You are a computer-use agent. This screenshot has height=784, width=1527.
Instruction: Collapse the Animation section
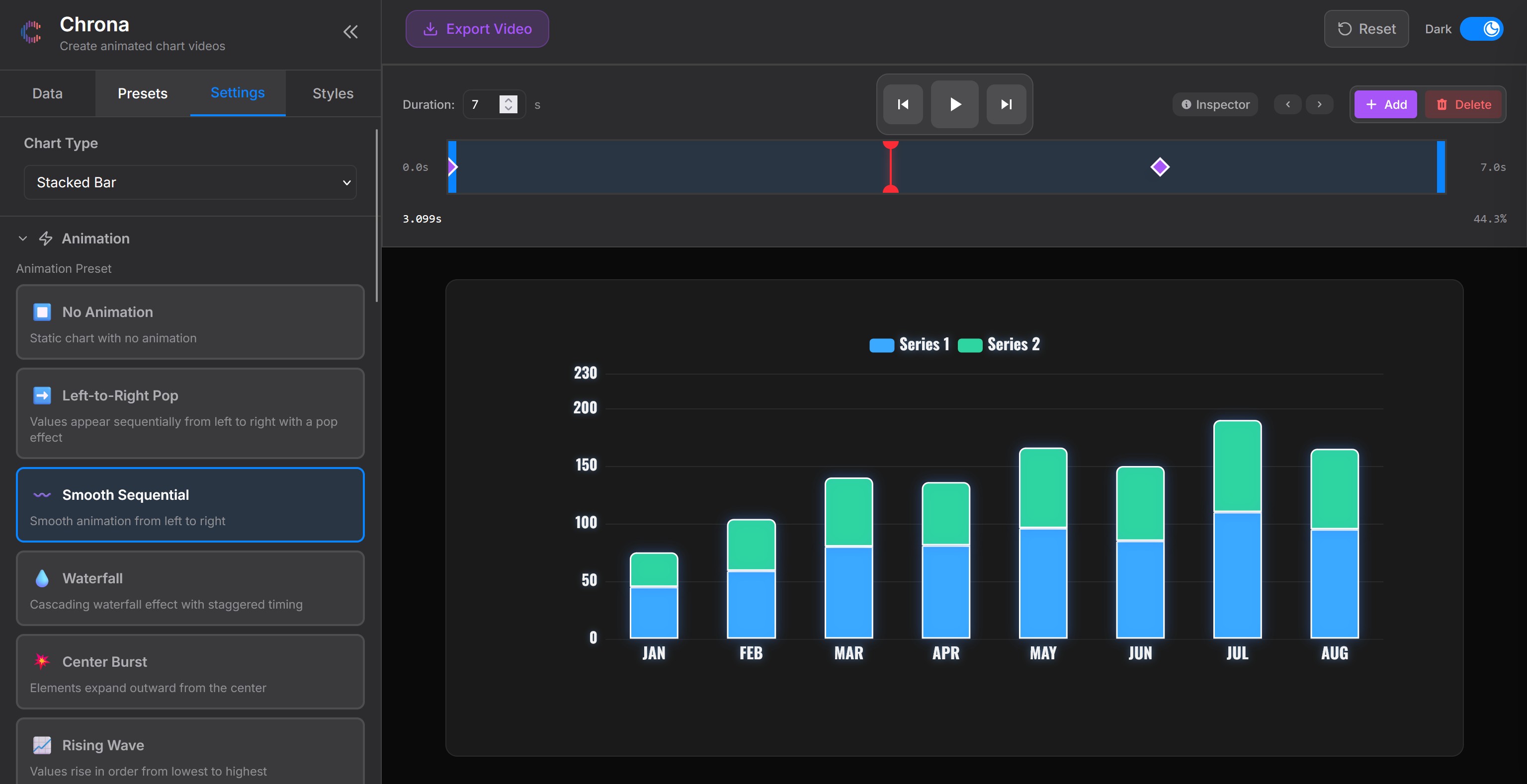pos(22,238)
